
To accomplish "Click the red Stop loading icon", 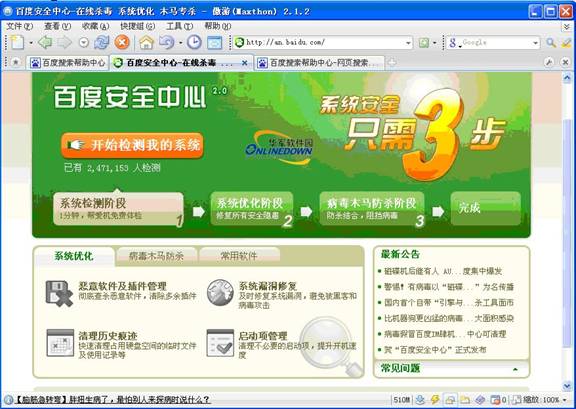I will coord(122,42).
